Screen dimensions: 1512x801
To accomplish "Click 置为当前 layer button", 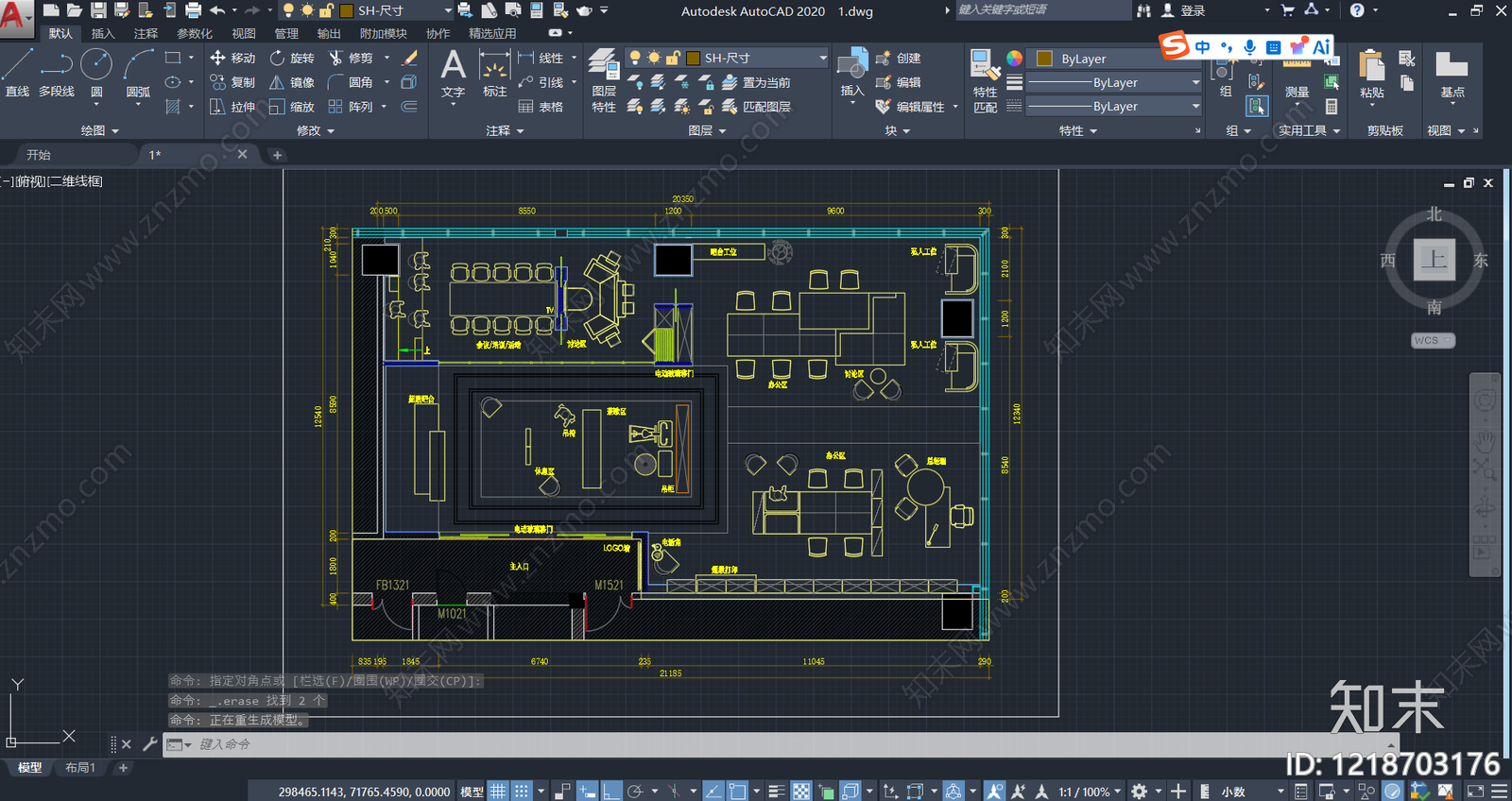I will [x=757, y=82].
